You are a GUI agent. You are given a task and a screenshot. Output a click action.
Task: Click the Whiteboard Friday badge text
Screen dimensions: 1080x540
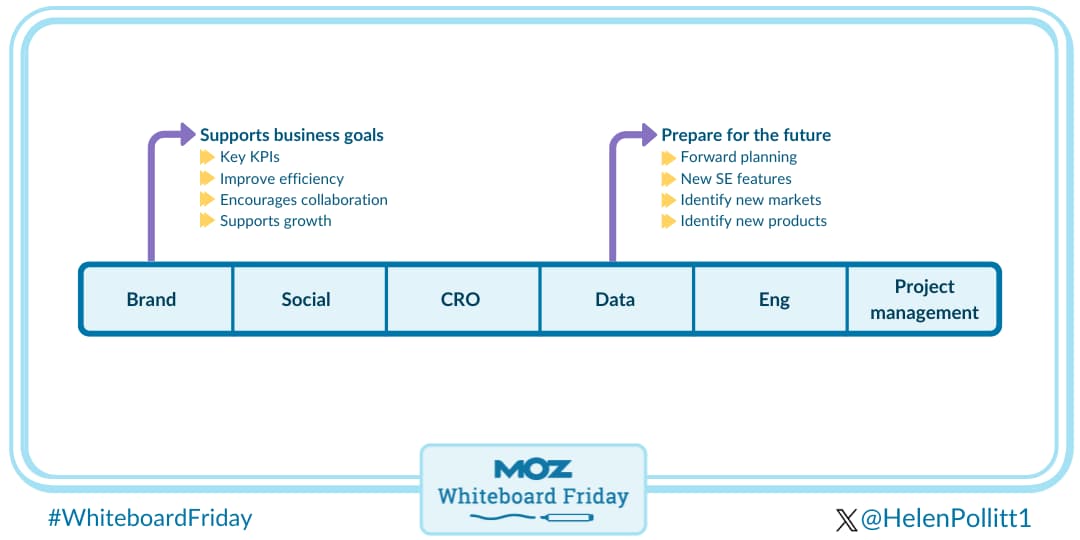click(533, 496)
